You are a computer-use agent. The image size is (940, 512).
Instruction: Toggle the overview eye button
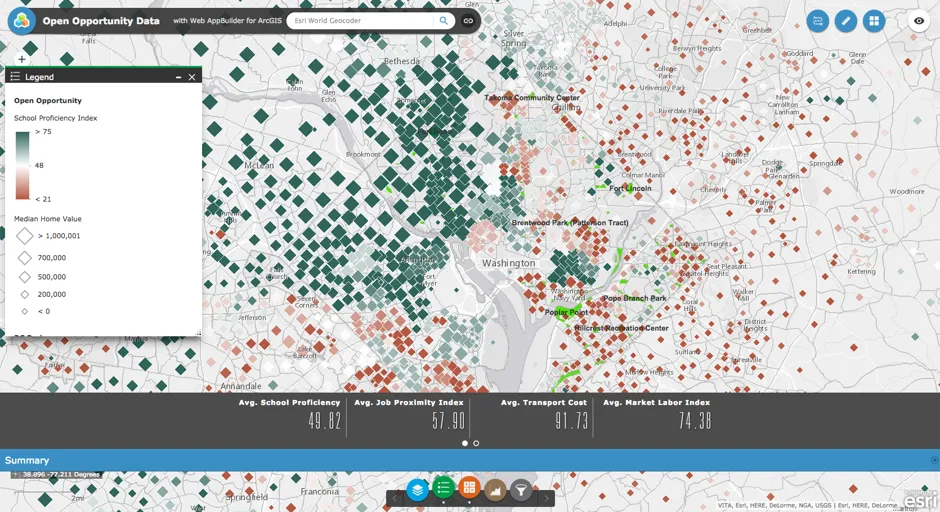click(919, 21)
